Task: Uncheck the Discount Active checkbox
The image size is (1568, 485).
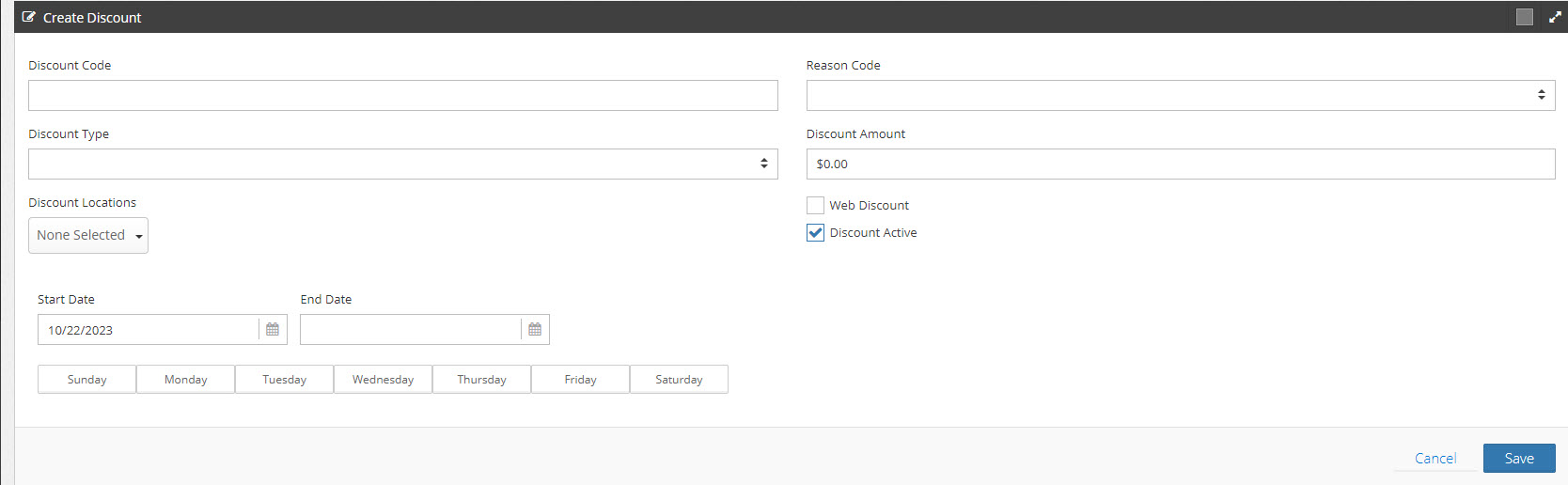Action: coord(815,232)
